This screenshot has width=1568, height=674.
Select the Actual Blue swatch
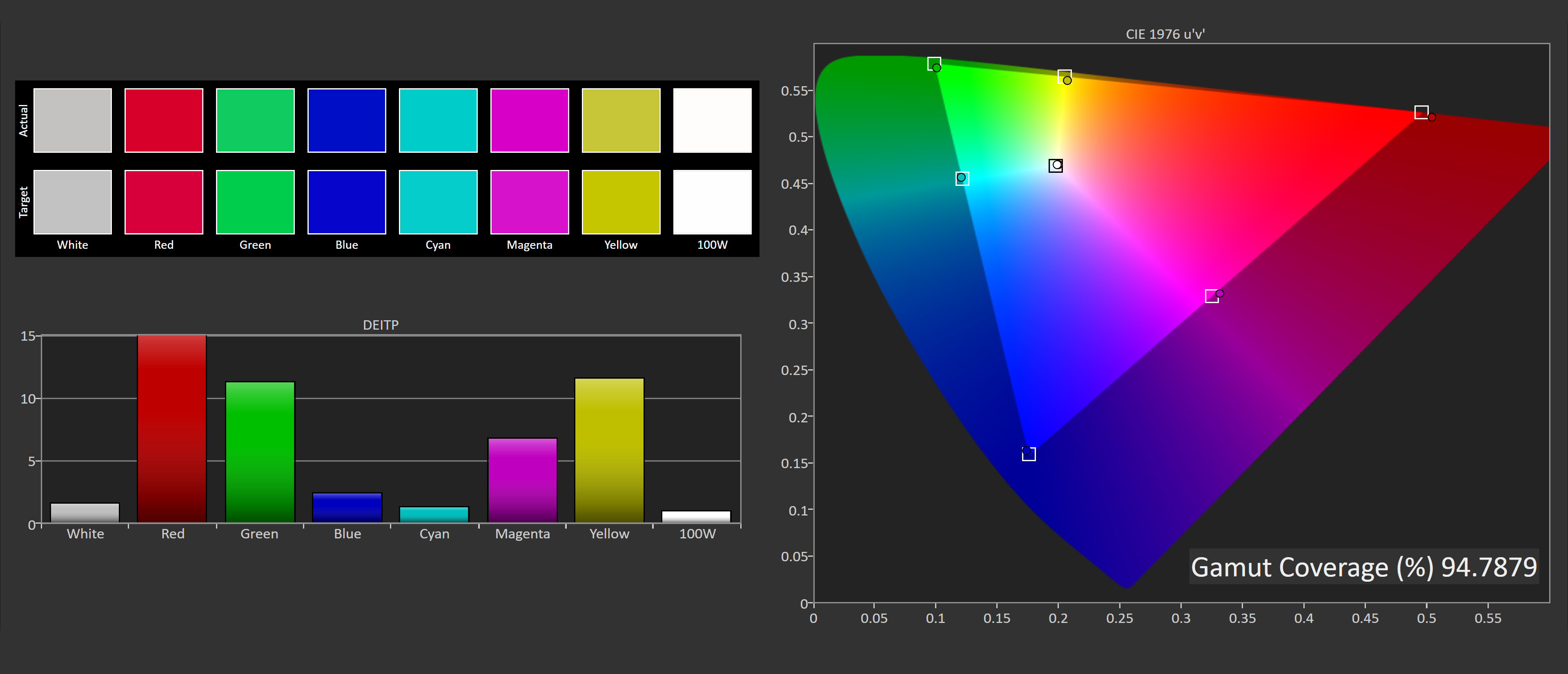point(346,120)
